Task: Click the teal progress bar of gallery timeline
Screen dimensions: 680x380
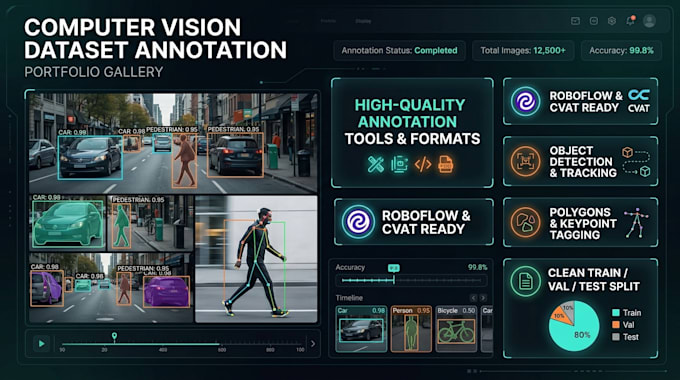Action: [141, 344]
